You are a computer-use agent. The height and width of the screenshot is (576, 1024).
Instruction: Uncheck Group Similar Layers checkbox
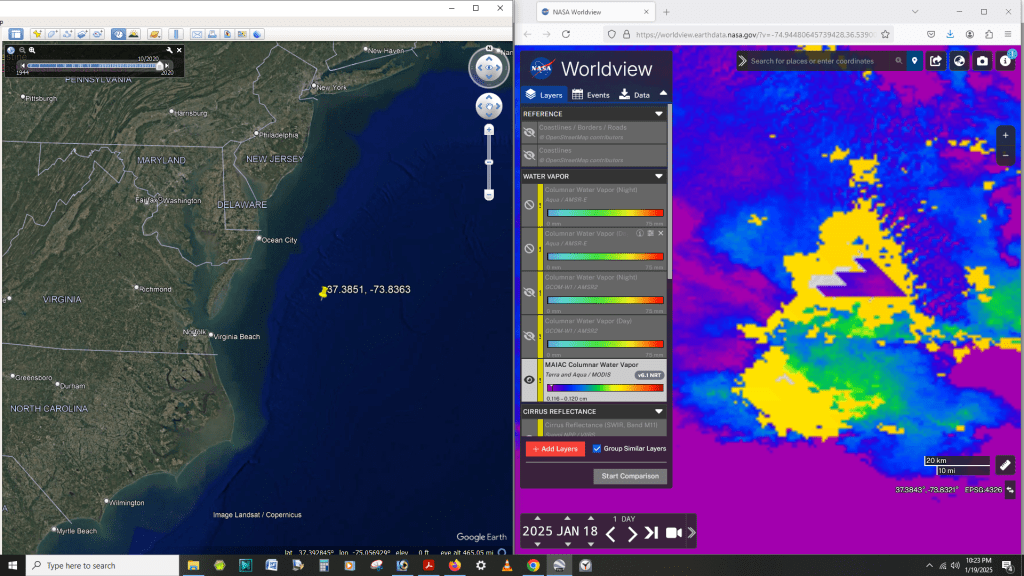[597, 449]
